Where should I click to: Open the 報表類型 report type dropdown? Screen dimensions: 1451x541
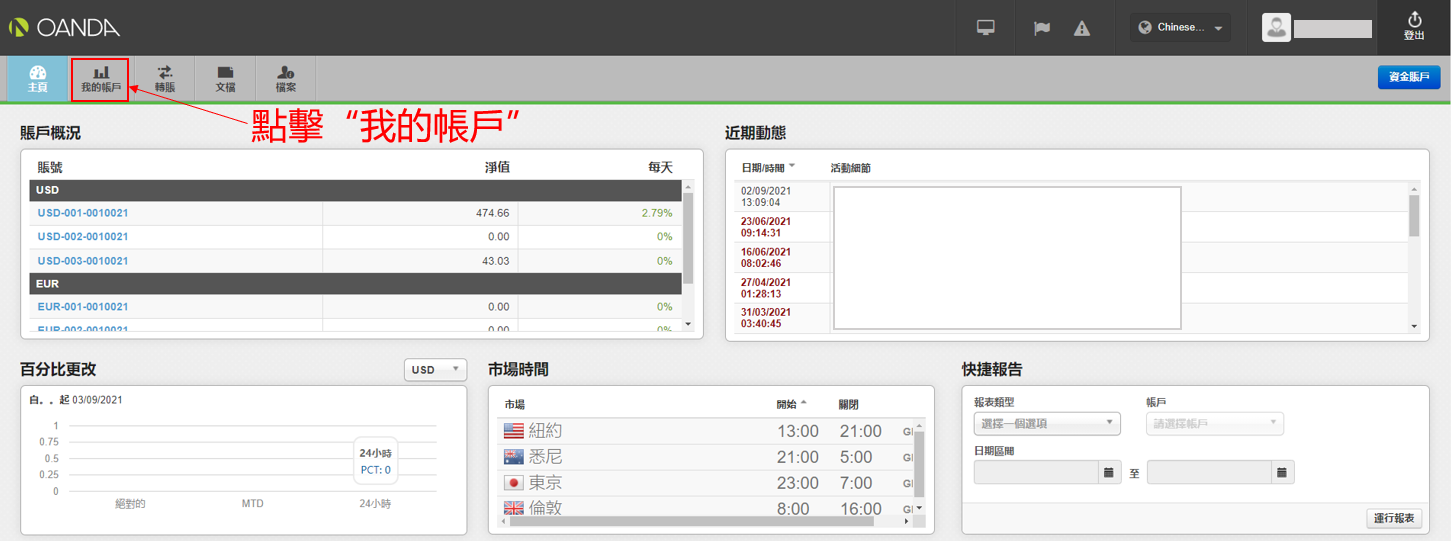1046,424
